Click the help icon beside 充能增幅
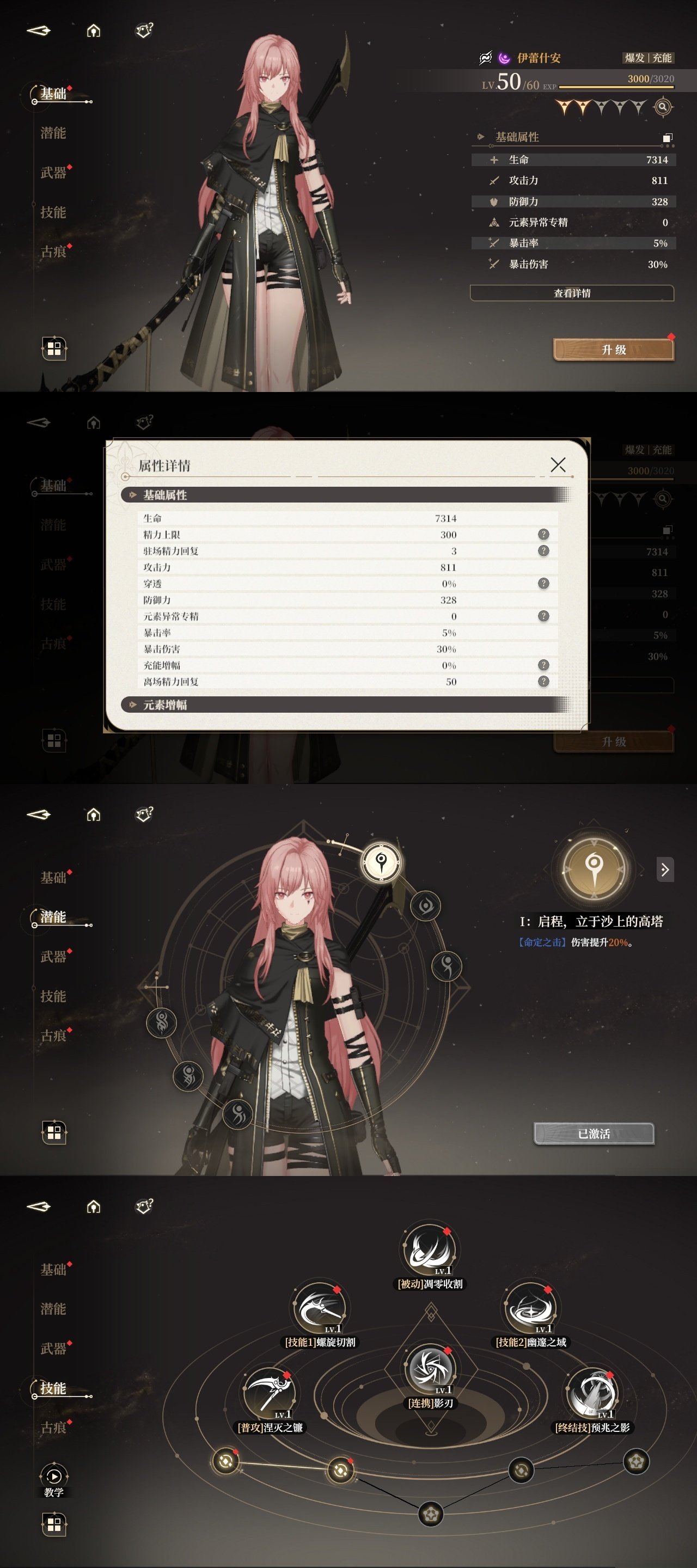697x1568 pixels. click(543, 665)
